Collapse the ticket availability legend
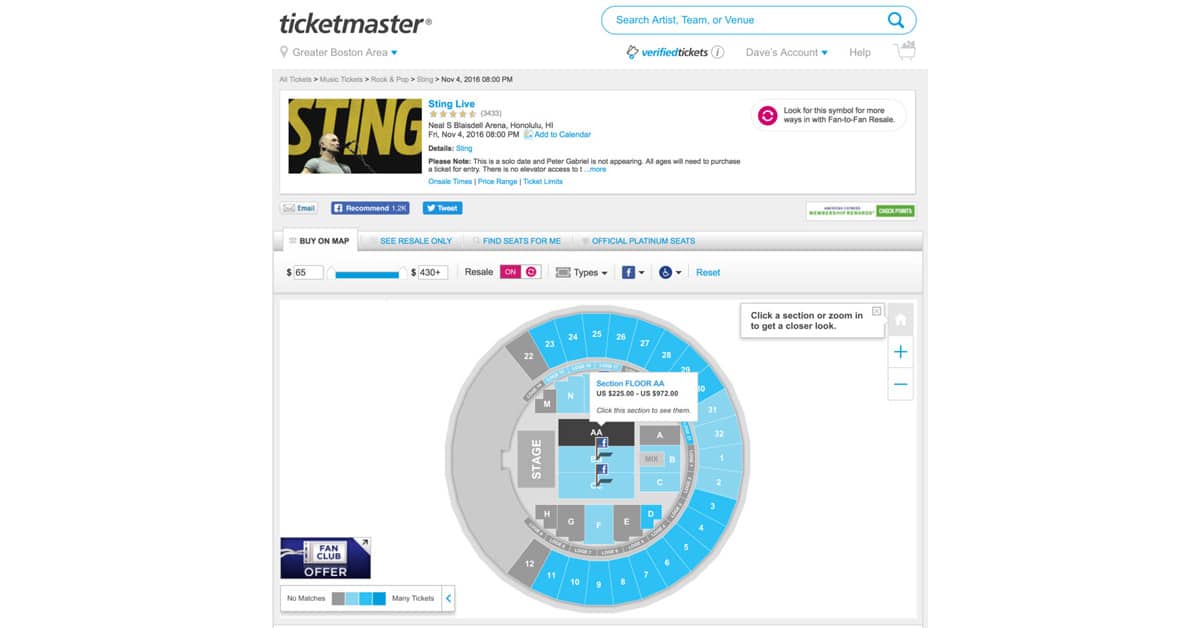Image resolution: width=1200 pixels, height=628 pixels. pyautogui.click(x=448, y=599)
